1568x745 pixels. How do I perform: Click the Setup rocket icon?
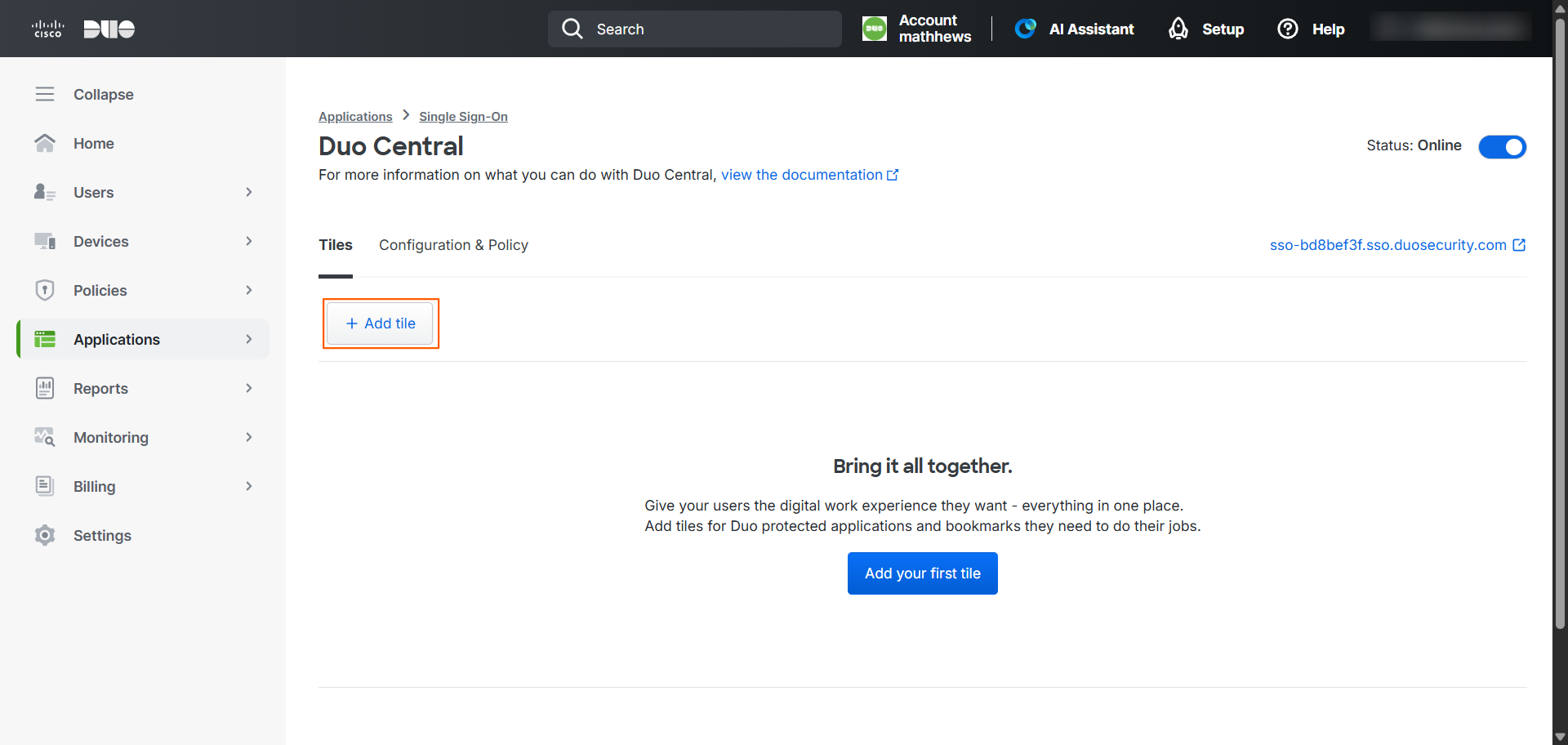[x=1178, y=29]
